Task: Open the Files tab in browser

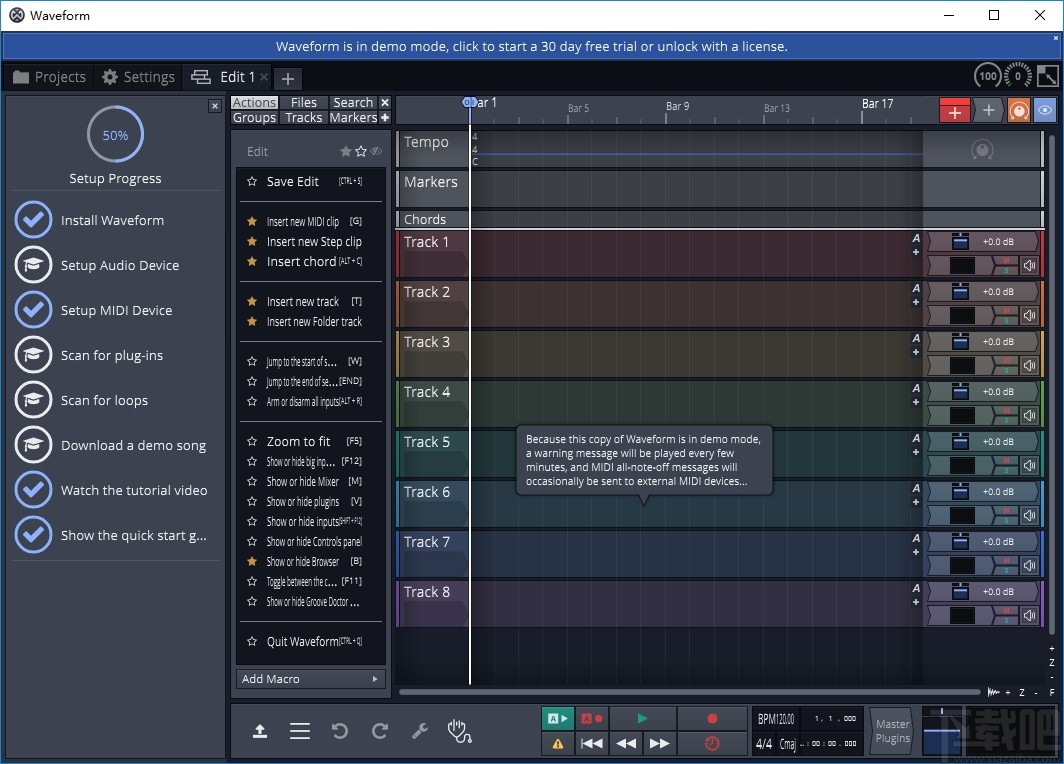Action: click(304, 102)
